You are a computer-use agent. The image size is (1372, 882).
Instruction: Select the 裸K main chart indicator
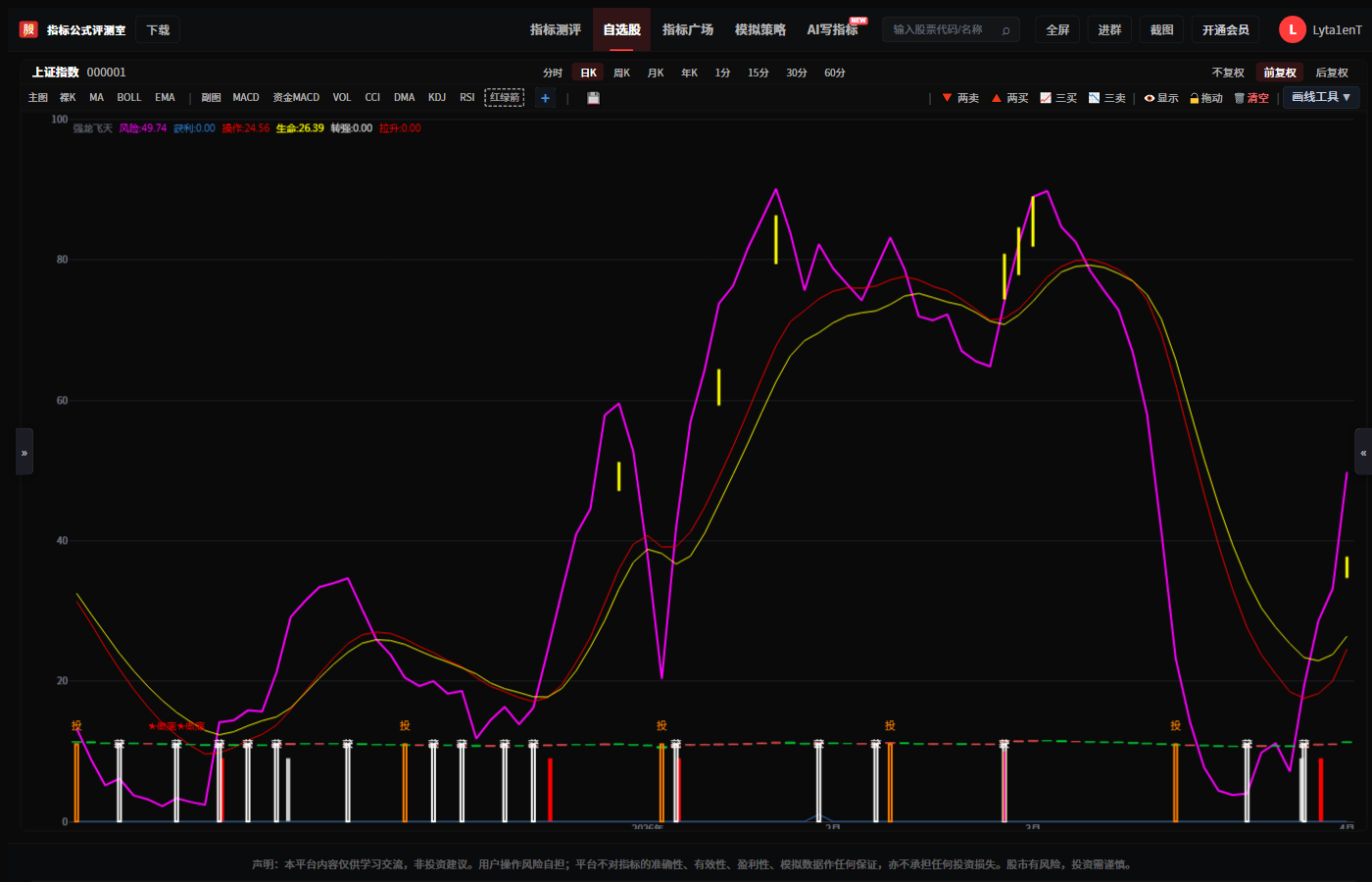[68, 98]
